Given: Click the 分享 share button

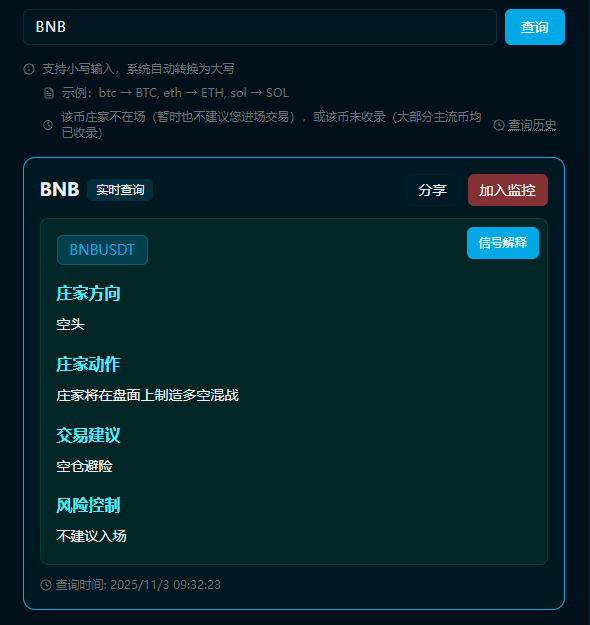Looking at the screenshot, I should coord(433,190).
